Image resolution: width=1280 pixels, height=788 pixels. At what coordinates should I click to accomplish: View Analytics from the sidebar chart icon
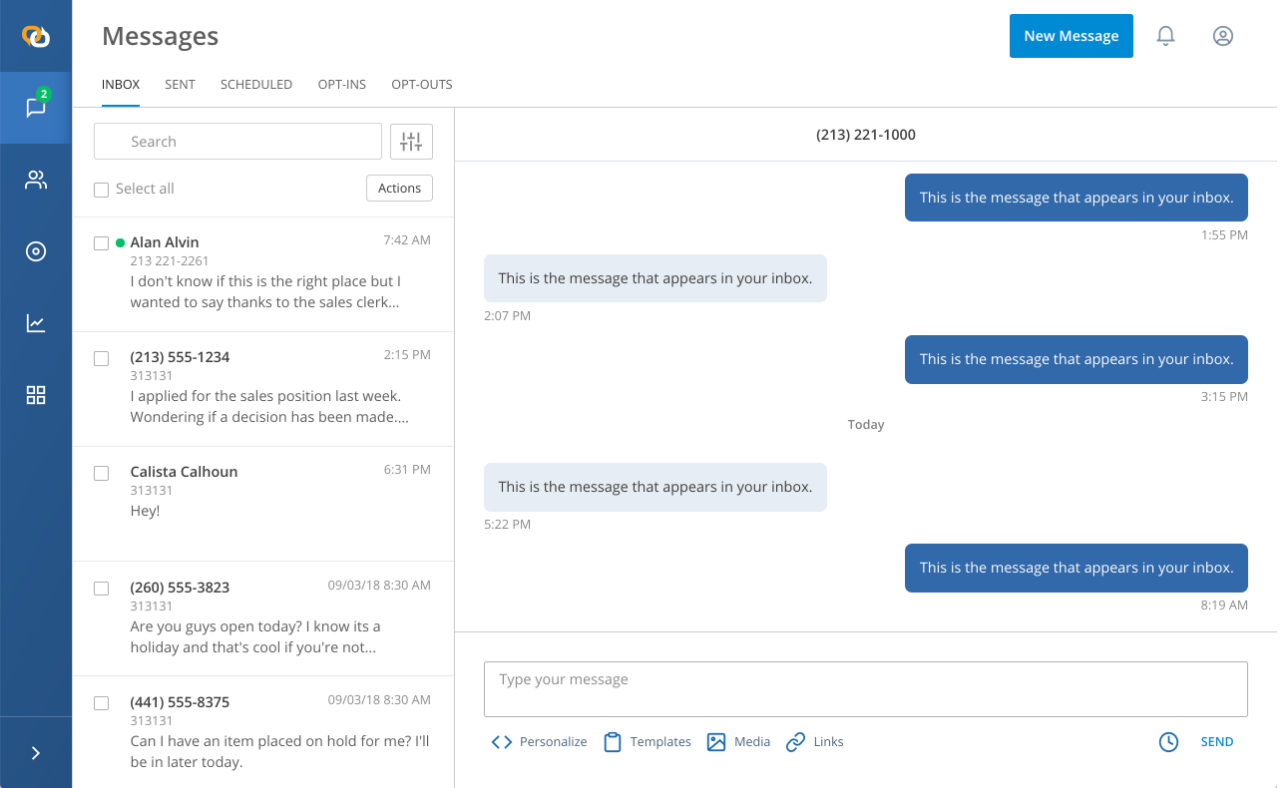tap(36, 323)
